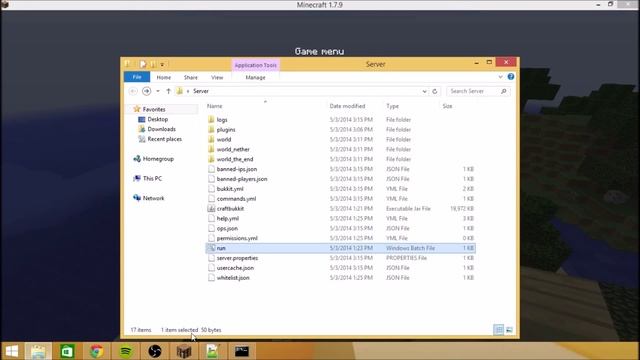640x360 pixels.
Task: Click the Back navigation arrow
Action: [133, 91]
